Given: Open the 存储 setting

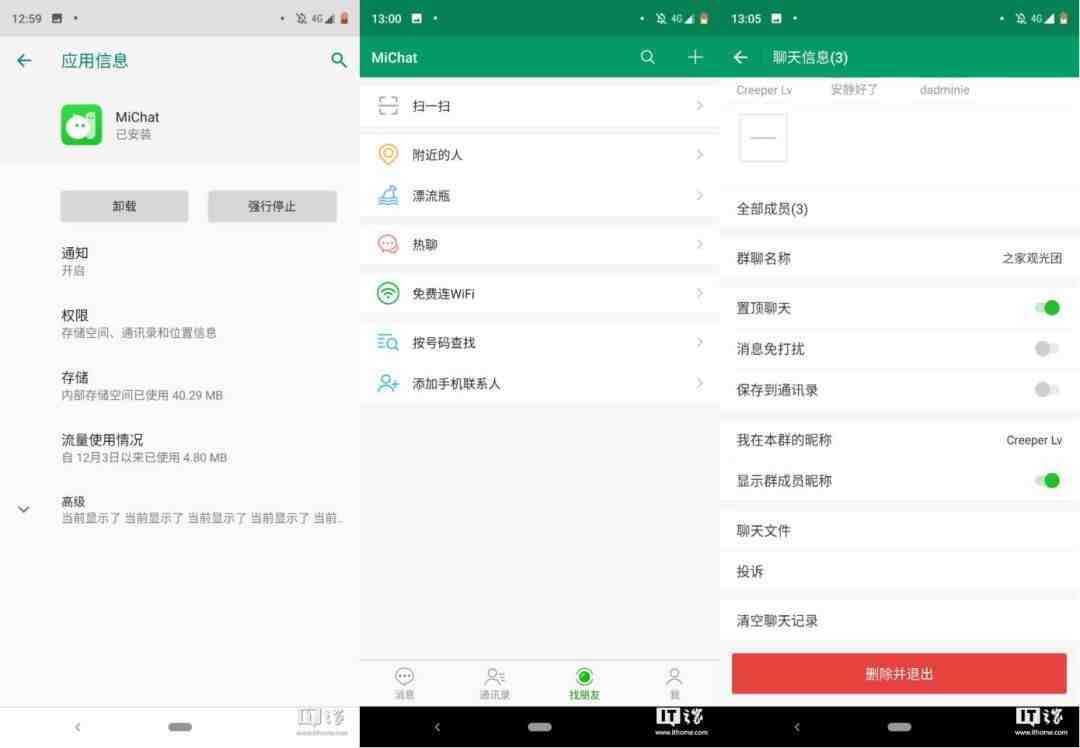Looking at the screenshot, I should [180, 386].
